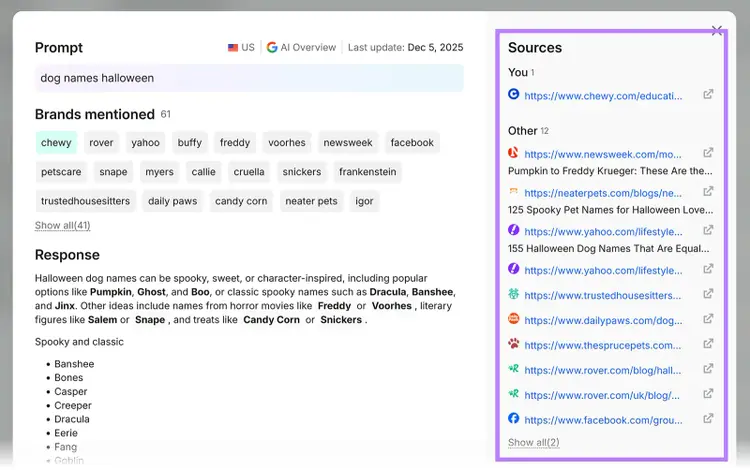The height and width of the screenshot is (470, 750).
Task: Open the neaterpets.com/blogs source link
Action: point(603,193)
